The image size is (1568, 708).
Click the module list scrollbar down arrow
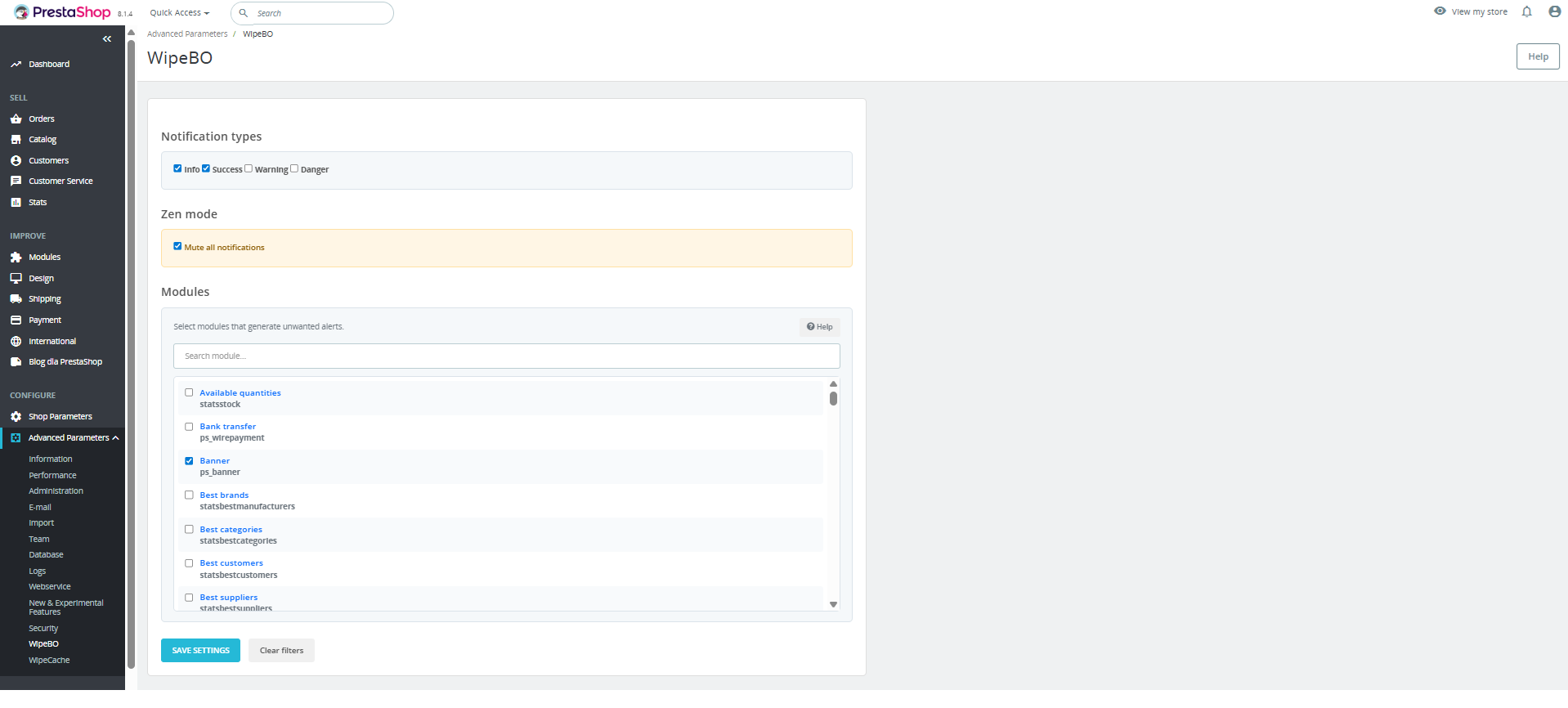pyautogui.click(x=833, y=605)
